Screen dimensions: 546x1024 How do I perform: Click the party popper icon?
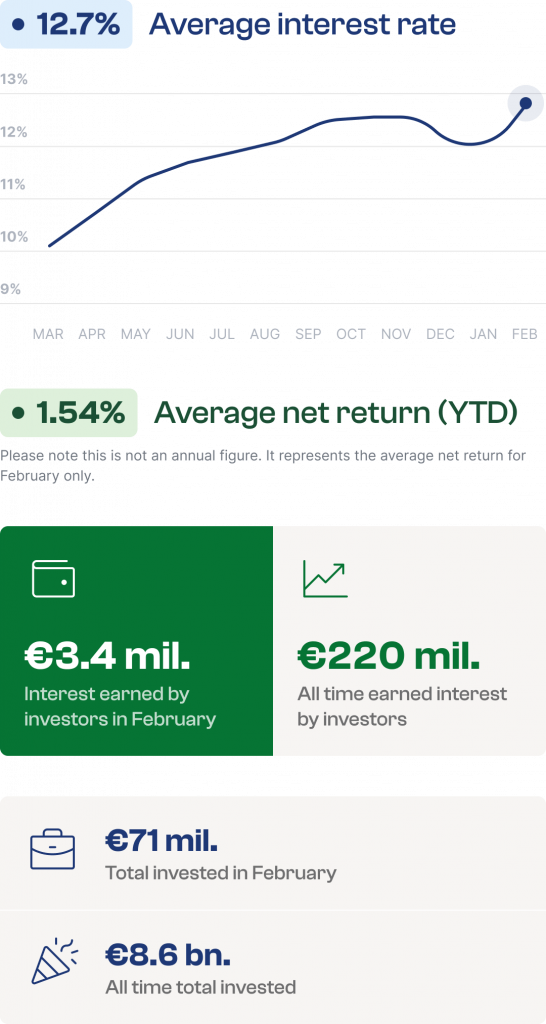(55, 961)
